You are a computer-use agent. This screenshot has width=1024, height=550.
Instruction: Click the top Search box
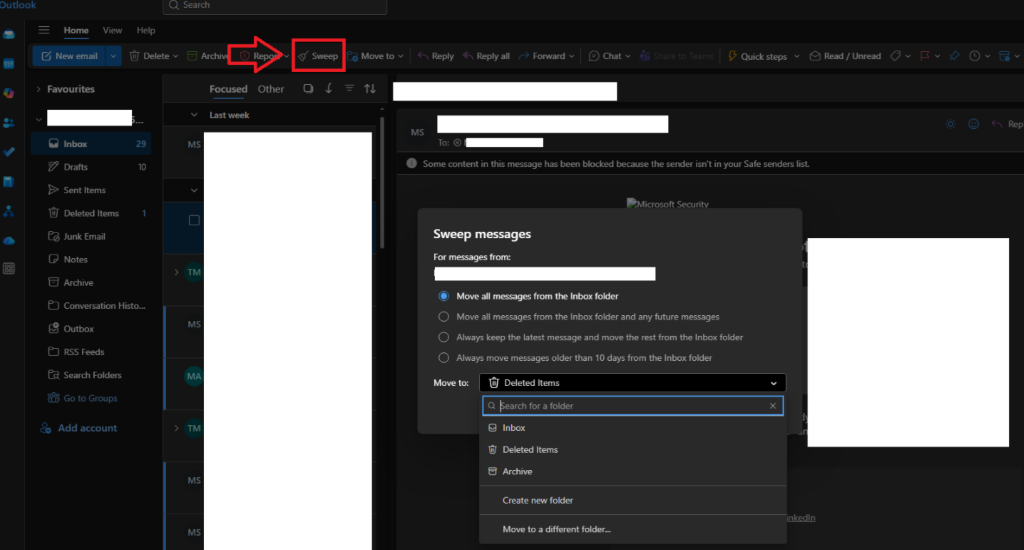tap(275, 5)
